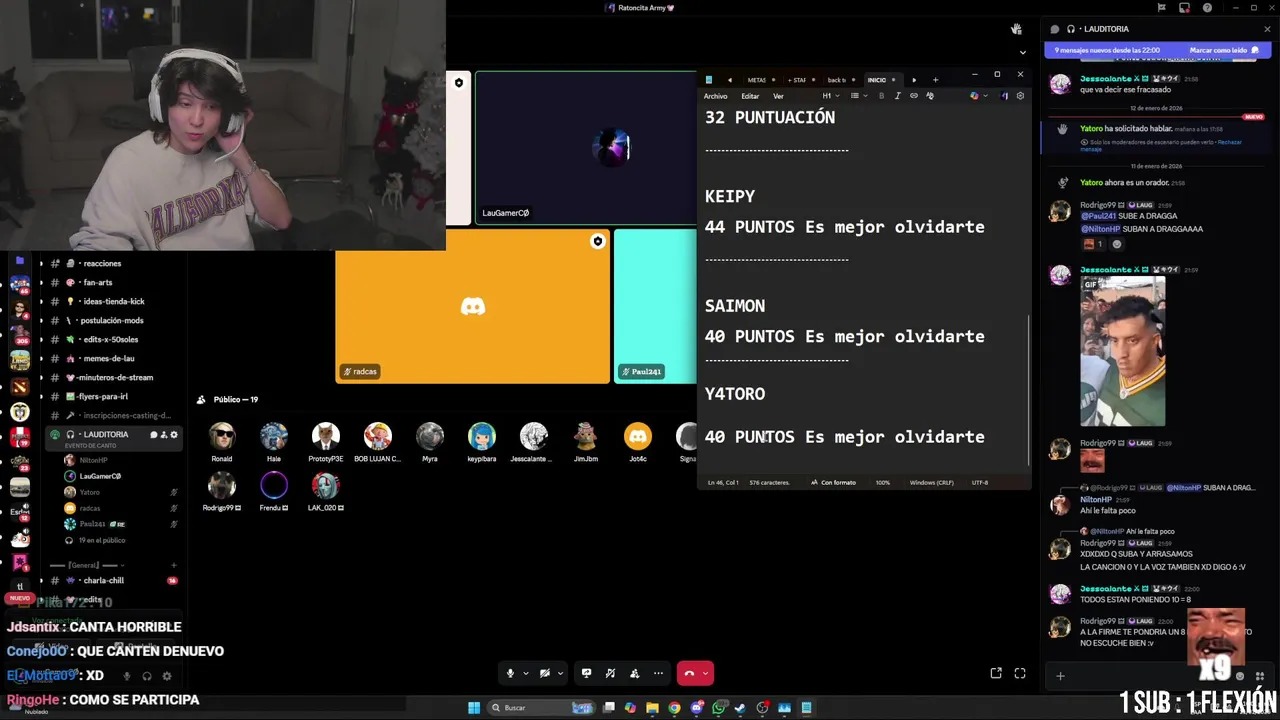Select audience member keypibara avatar

pos(482,436)
